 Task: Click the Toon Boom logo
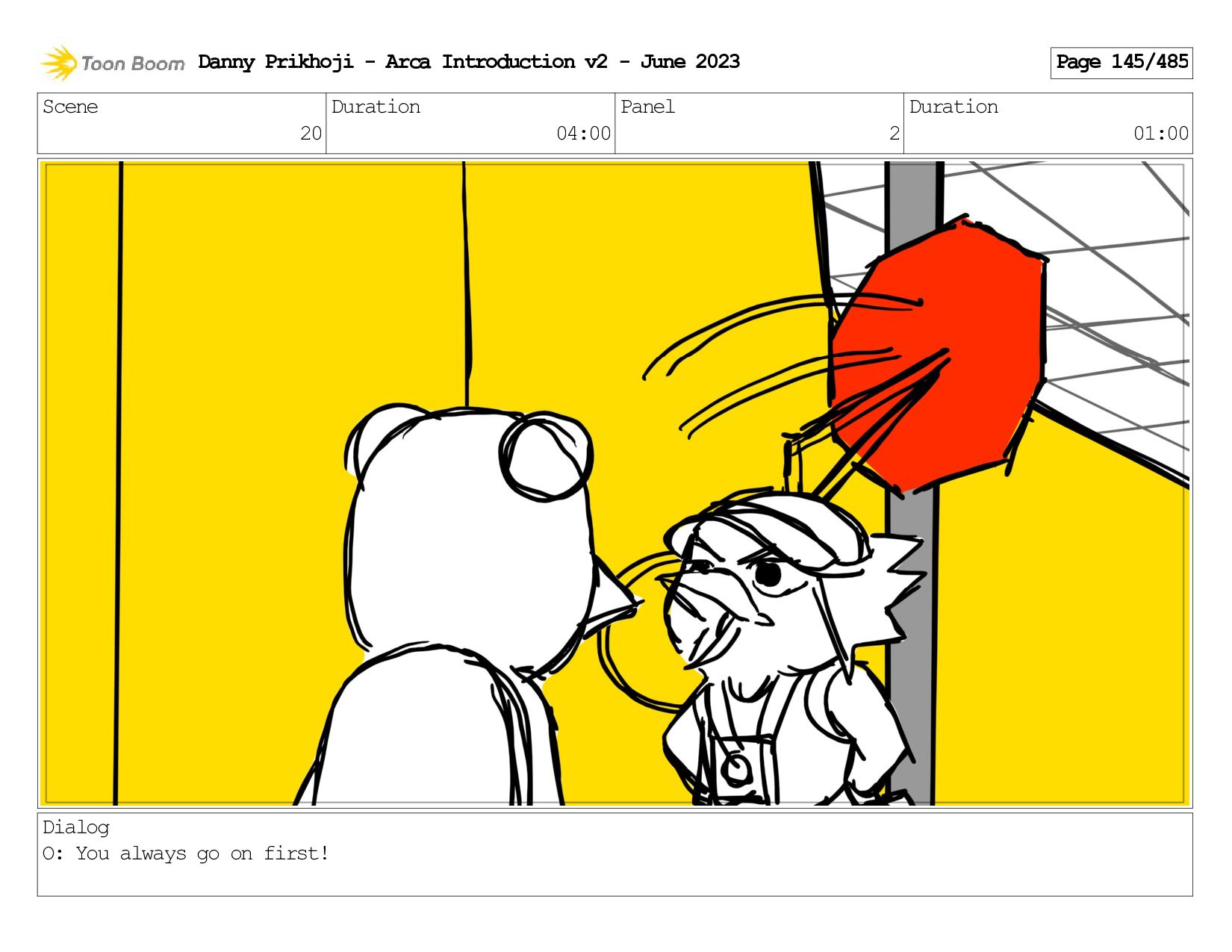[x=112, y=63]
